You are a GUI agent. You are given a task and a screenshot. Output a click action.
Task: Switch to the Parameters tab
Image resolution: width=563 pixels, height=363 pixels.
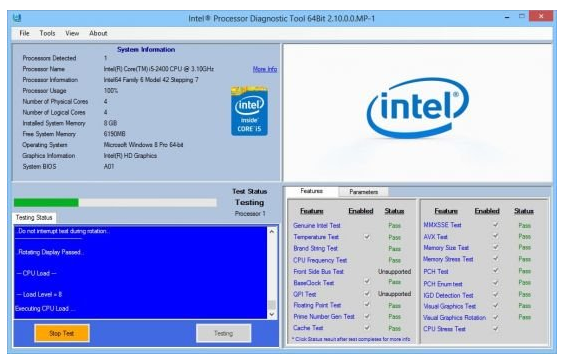(x=363, y=192)
